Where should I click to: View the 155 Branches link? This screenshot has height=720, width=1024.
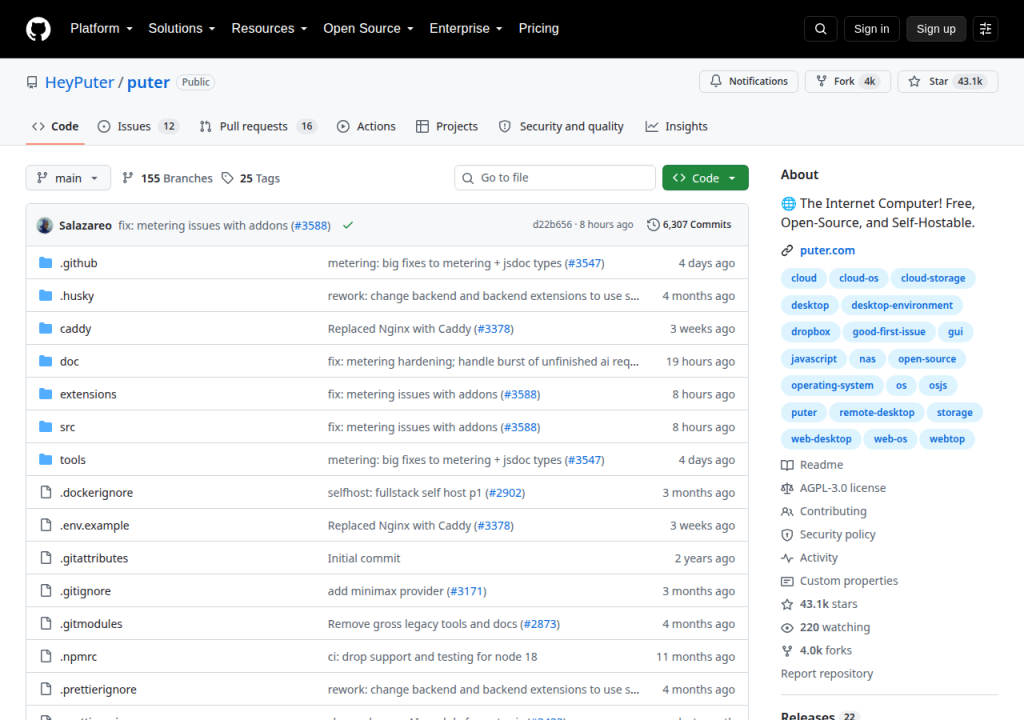[x=168, y=178]
